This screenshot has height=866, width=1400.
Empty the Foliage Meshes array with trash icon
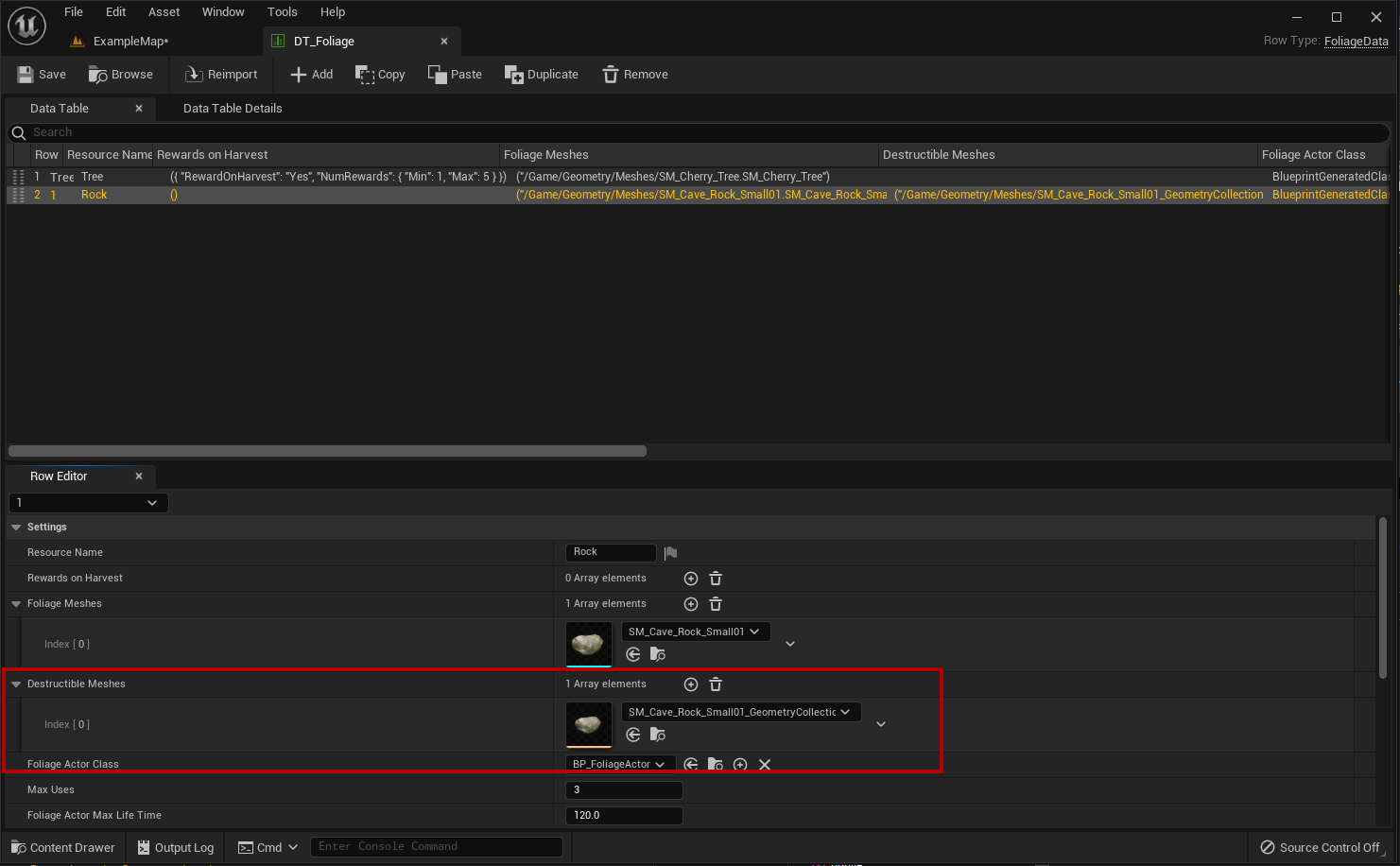pyautogui.click(x=716, y=604)
